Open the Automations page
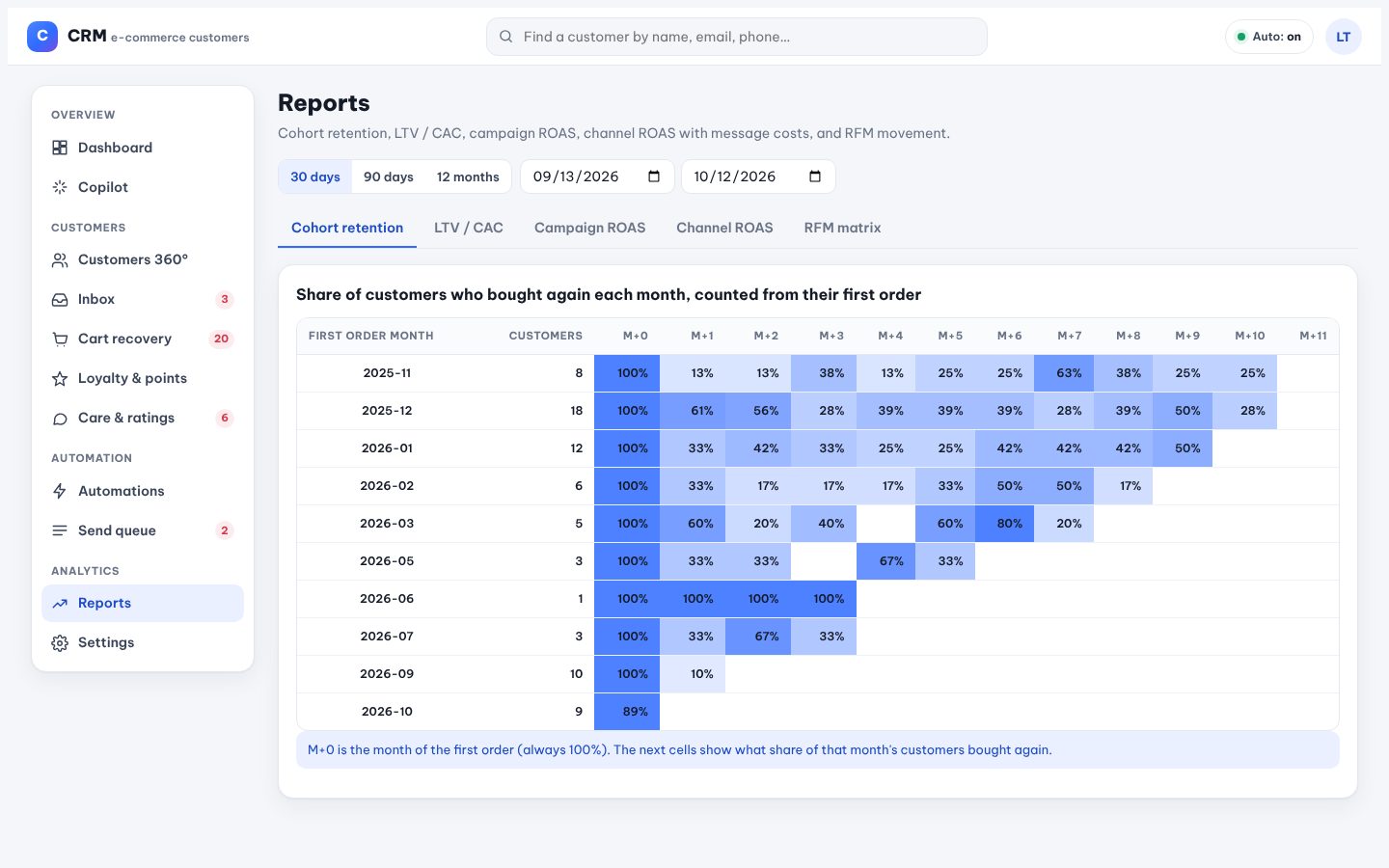This screenshot has width=1389, height=868. click(143, 491)
